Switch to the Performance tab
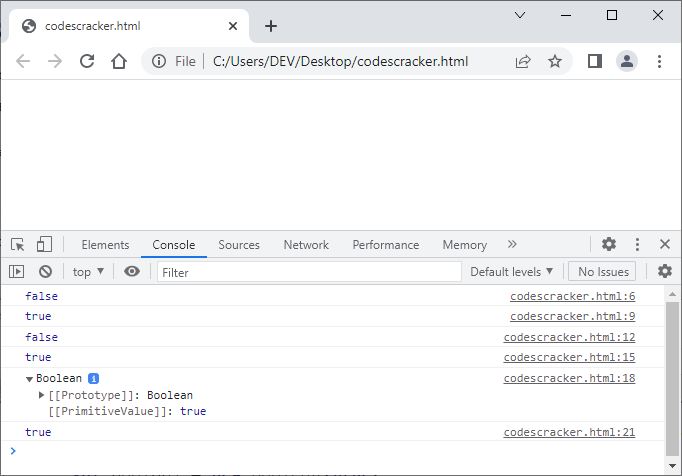Screen dimensions: 682x476 tap(386, 245)
